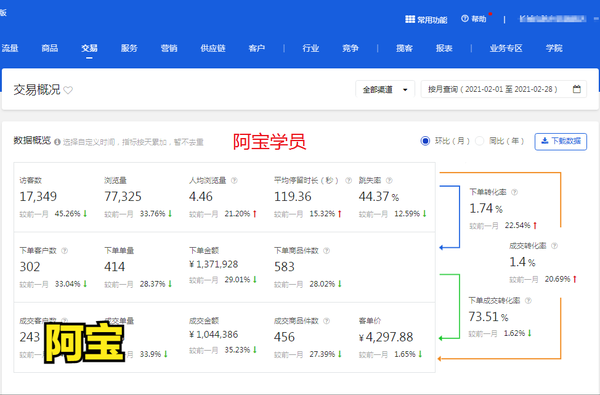
Task: Click help icon next to 下单成交转化率
Action: [528, 301]
